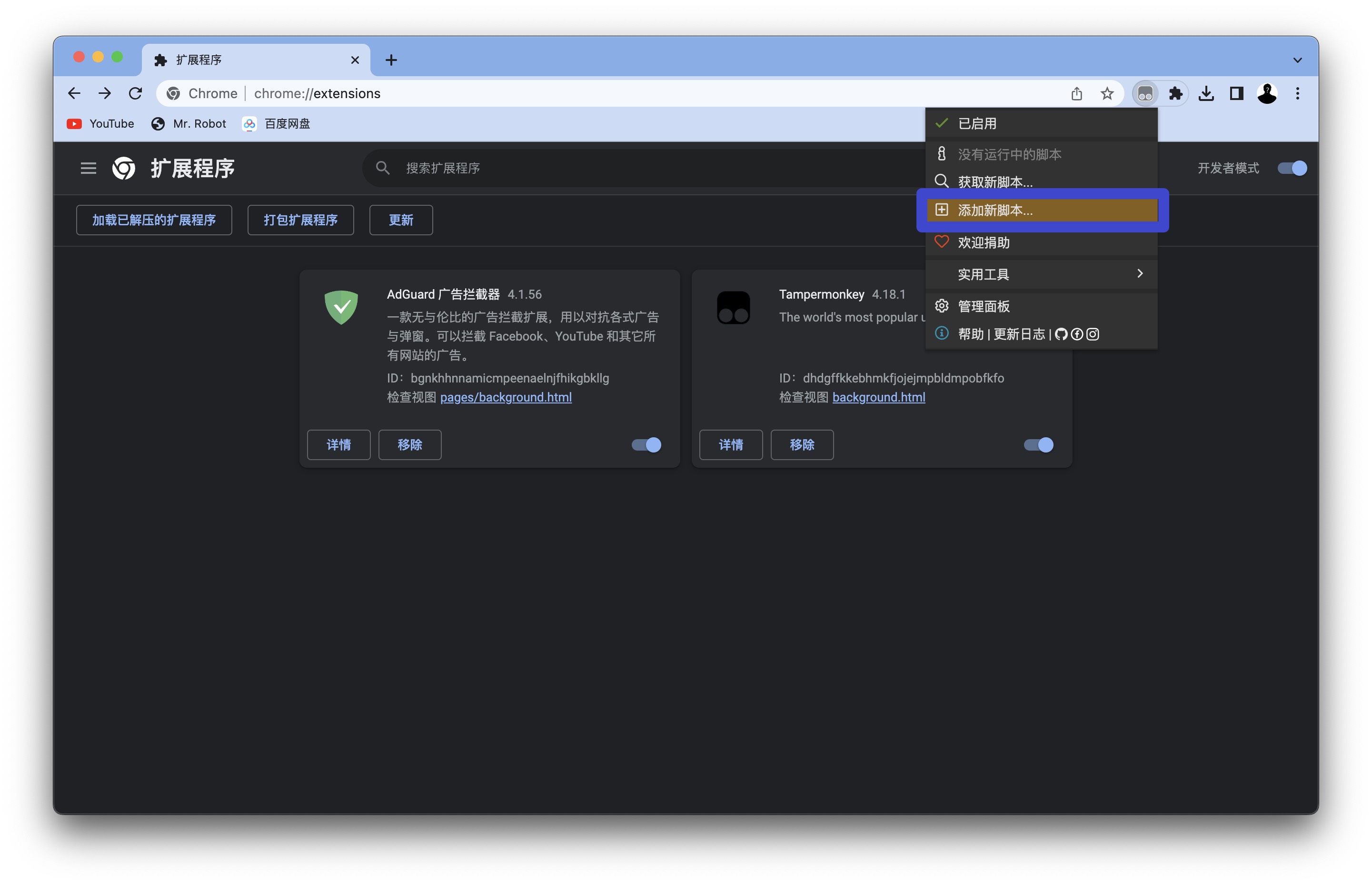Image resolution: width=1372 pixels, height=885 pixels.
Task: Disable the Tampermonkey extension toggle
Action: 1038,445
